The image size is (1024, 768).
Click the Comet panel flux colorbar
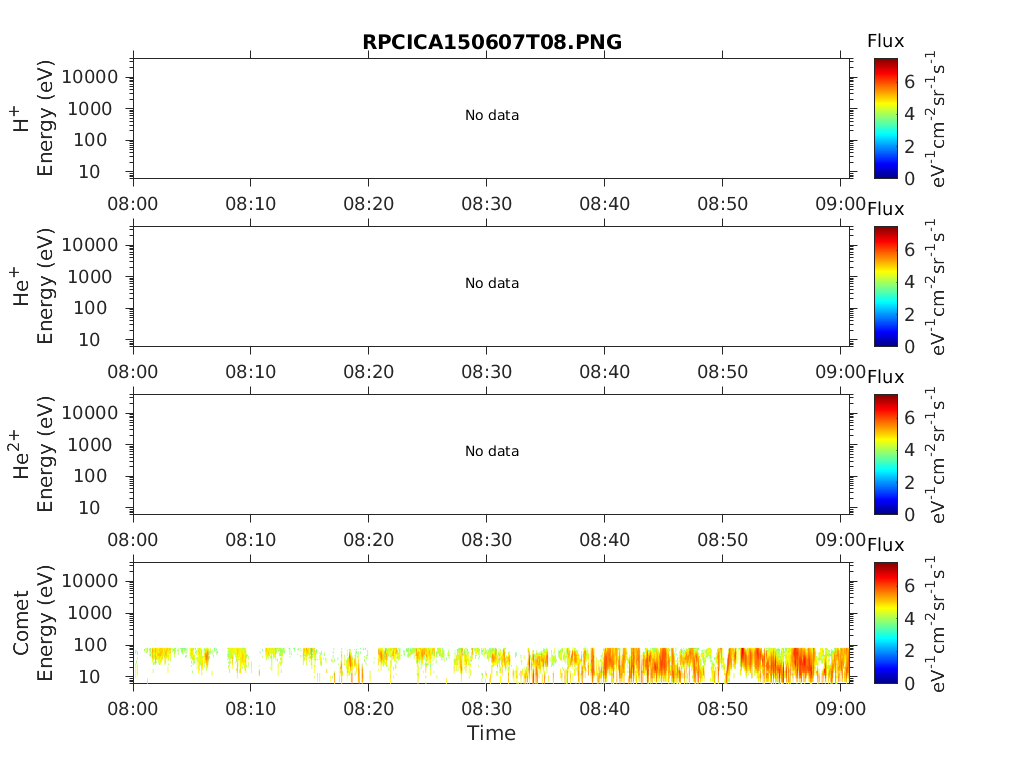tap(886, 622)
